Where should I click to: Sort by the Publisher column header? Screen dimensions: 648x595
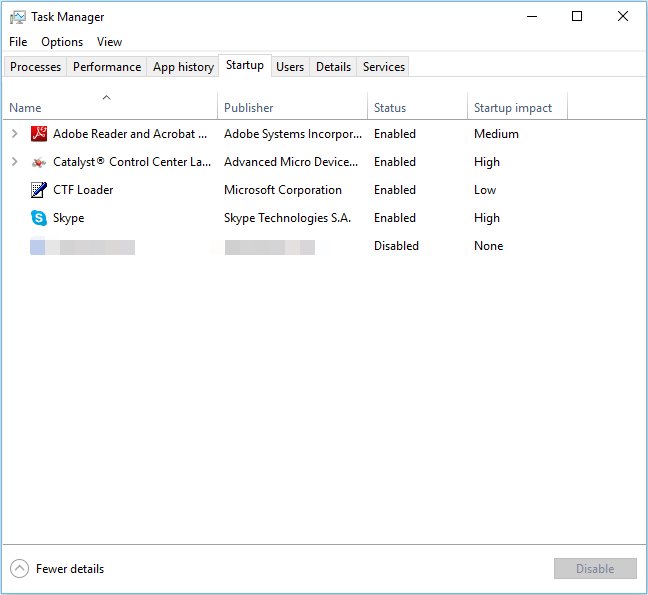coord(293,105)
